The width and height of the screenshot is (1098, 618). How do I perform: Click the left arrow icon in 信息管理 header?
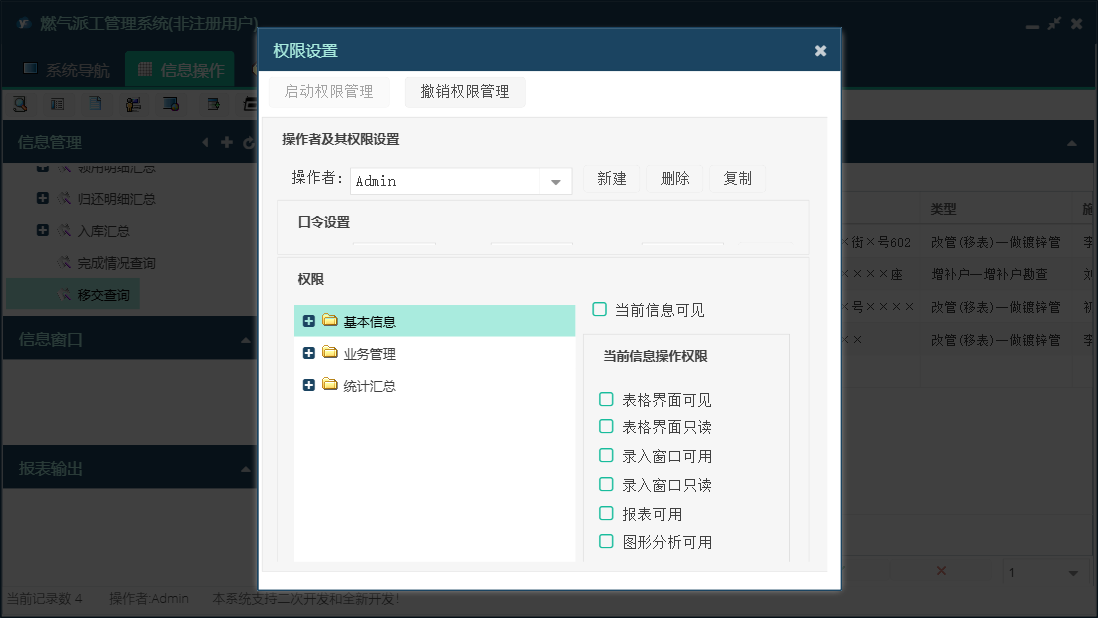[206, 143]
